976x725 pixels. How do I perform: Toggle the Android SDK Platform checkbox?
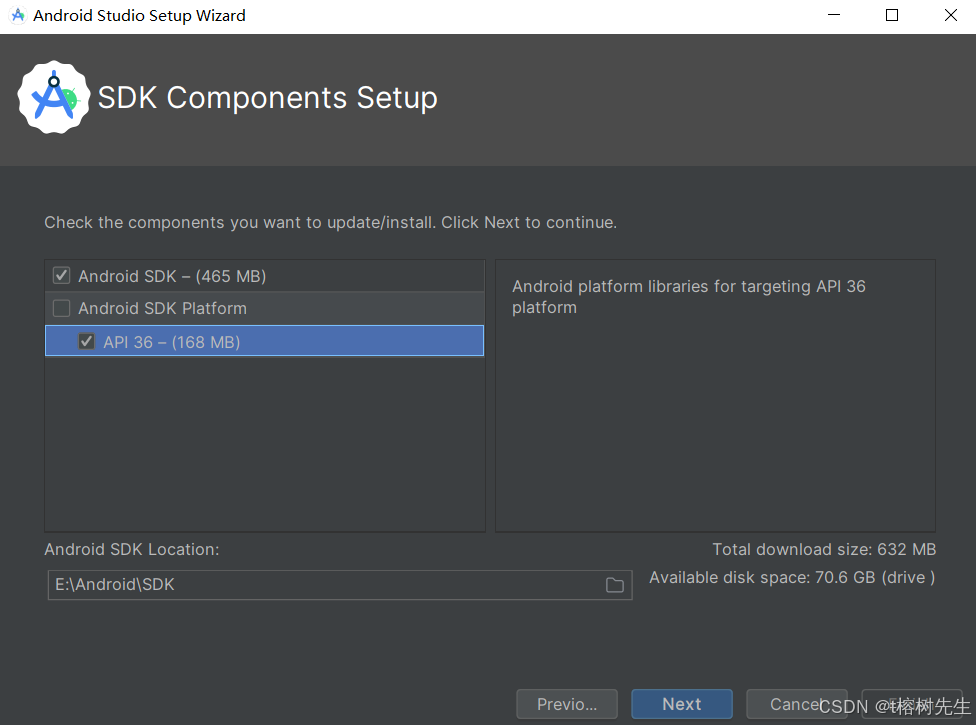[62, 308]
